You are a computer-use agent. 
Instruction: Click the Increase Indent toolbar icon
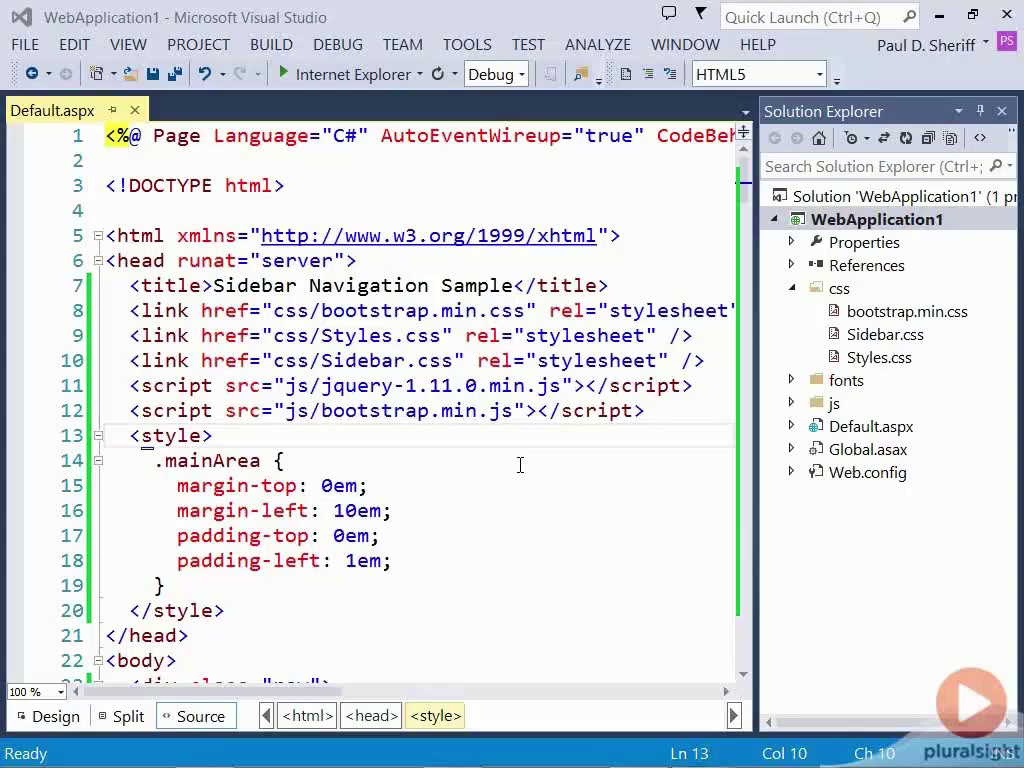click(x=648, y=74)
